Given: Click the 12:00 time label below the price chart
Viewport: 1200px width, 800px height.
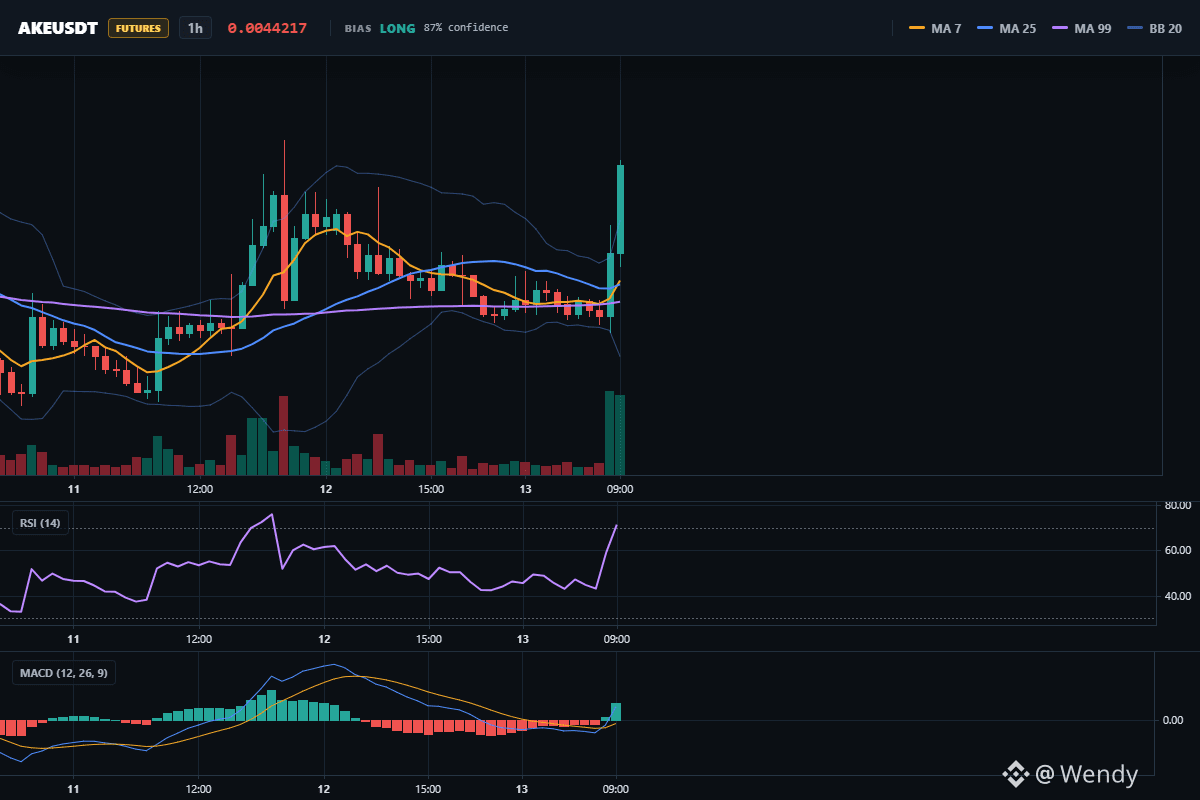Looking at the screenshot, I should [199, 489].
